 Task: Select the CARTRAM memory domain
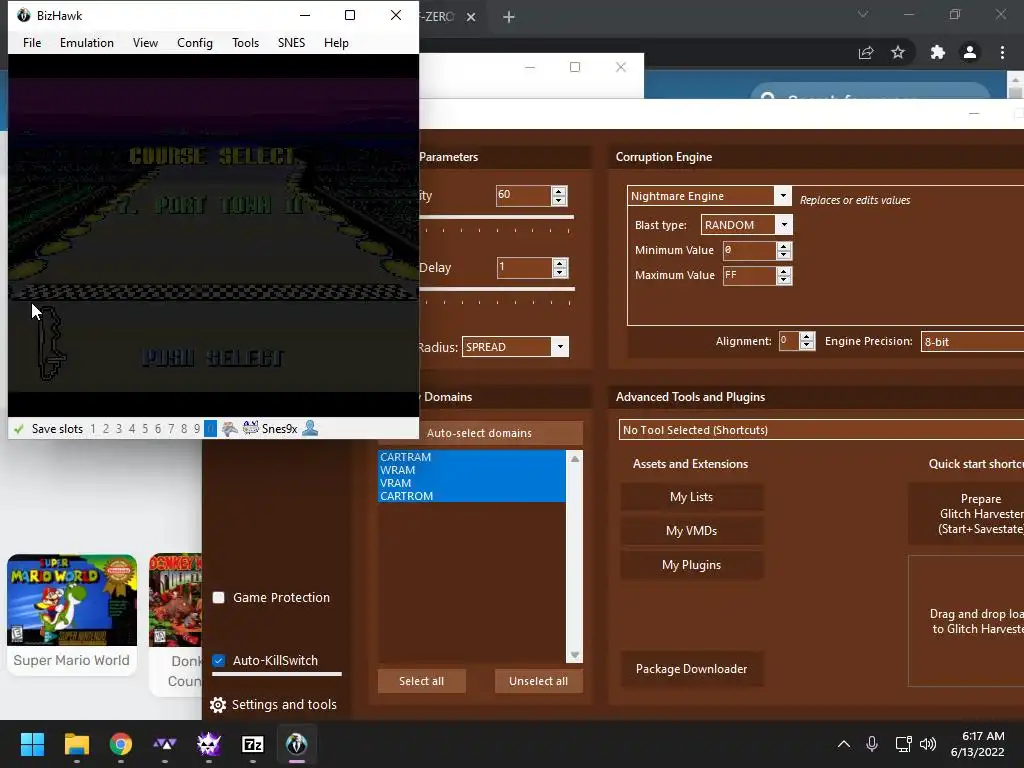[472, 457]
